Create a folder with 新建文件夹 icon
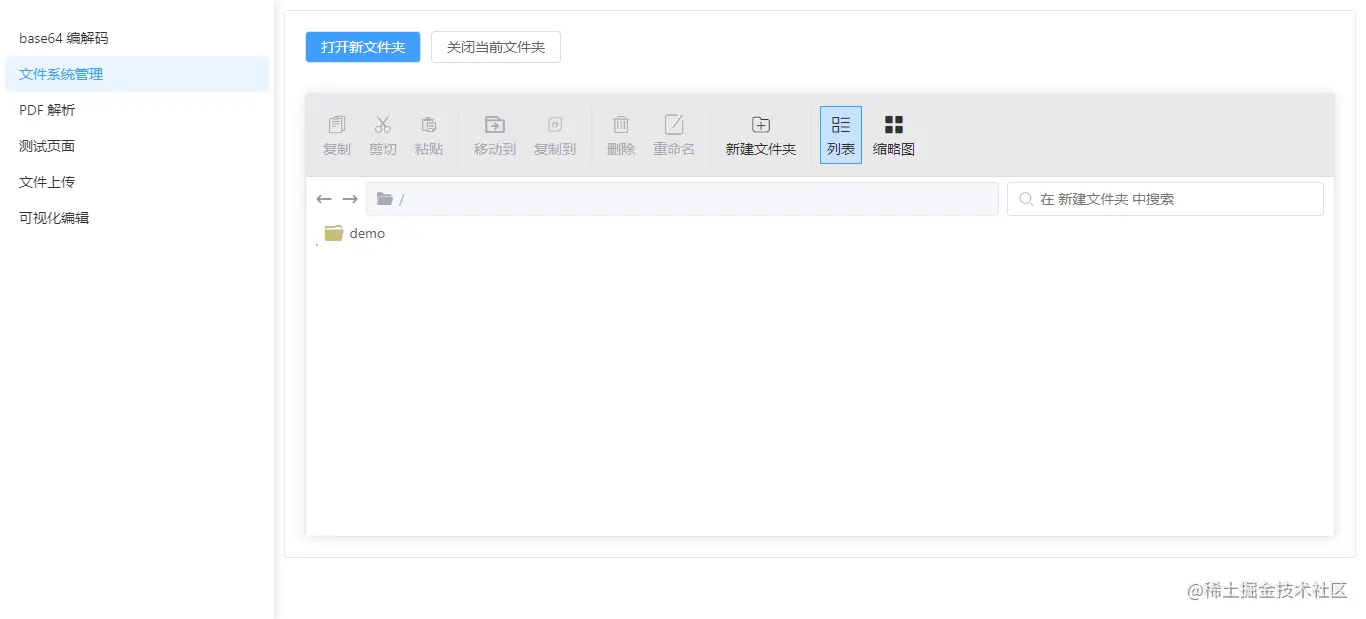This screenshot has width=1366, height=619. point(761,125)
